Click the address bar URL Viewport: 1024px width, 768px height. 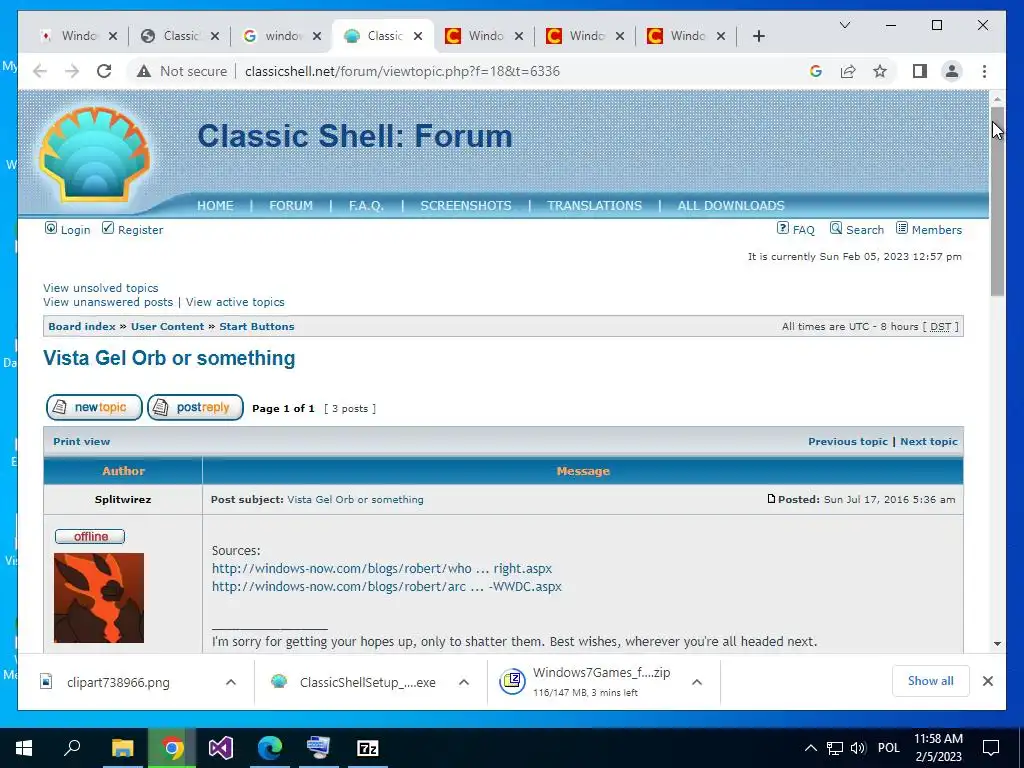coord(402,71)
